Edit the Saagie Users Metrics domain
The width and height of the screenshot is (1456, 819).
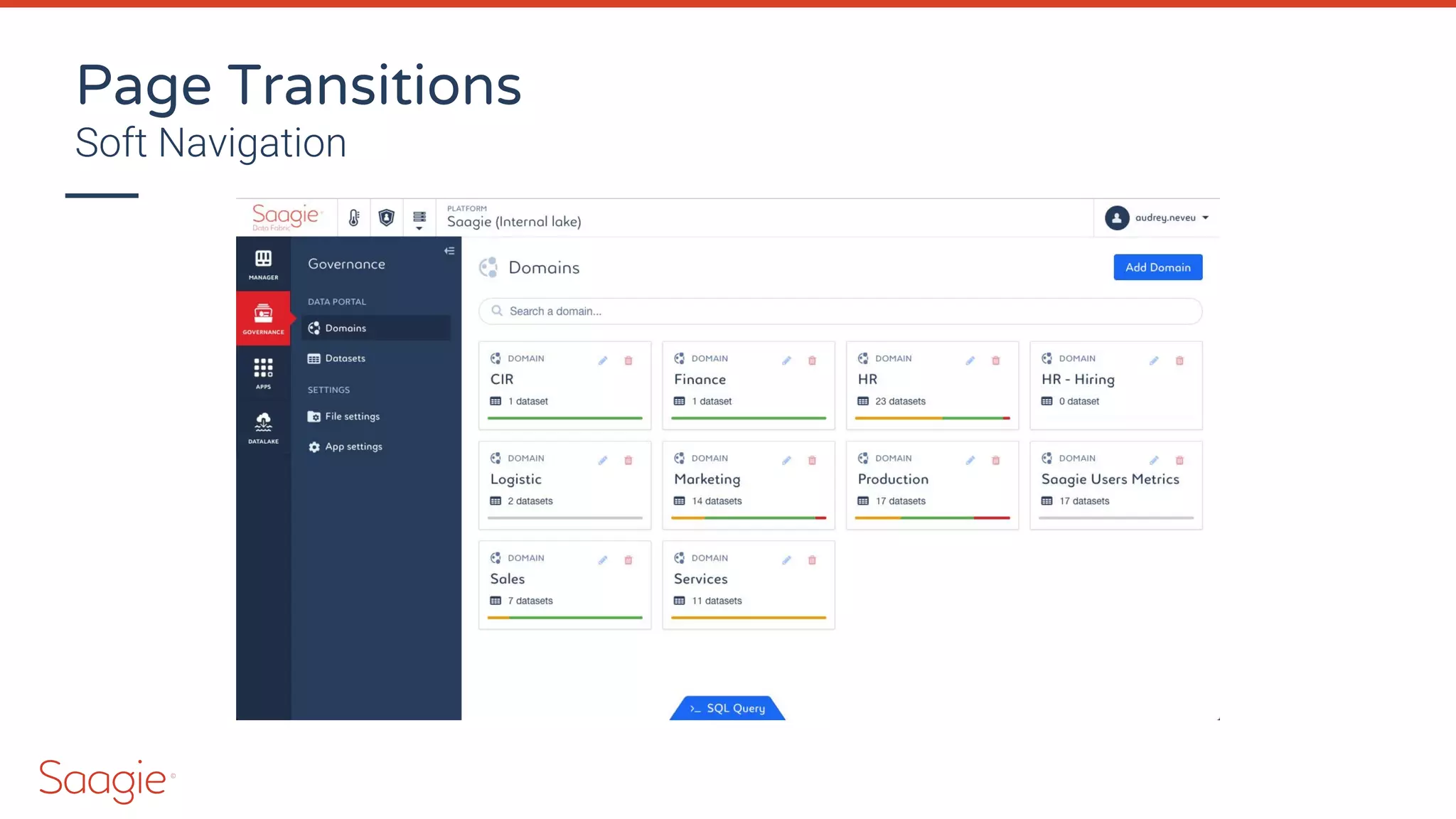1154,461
